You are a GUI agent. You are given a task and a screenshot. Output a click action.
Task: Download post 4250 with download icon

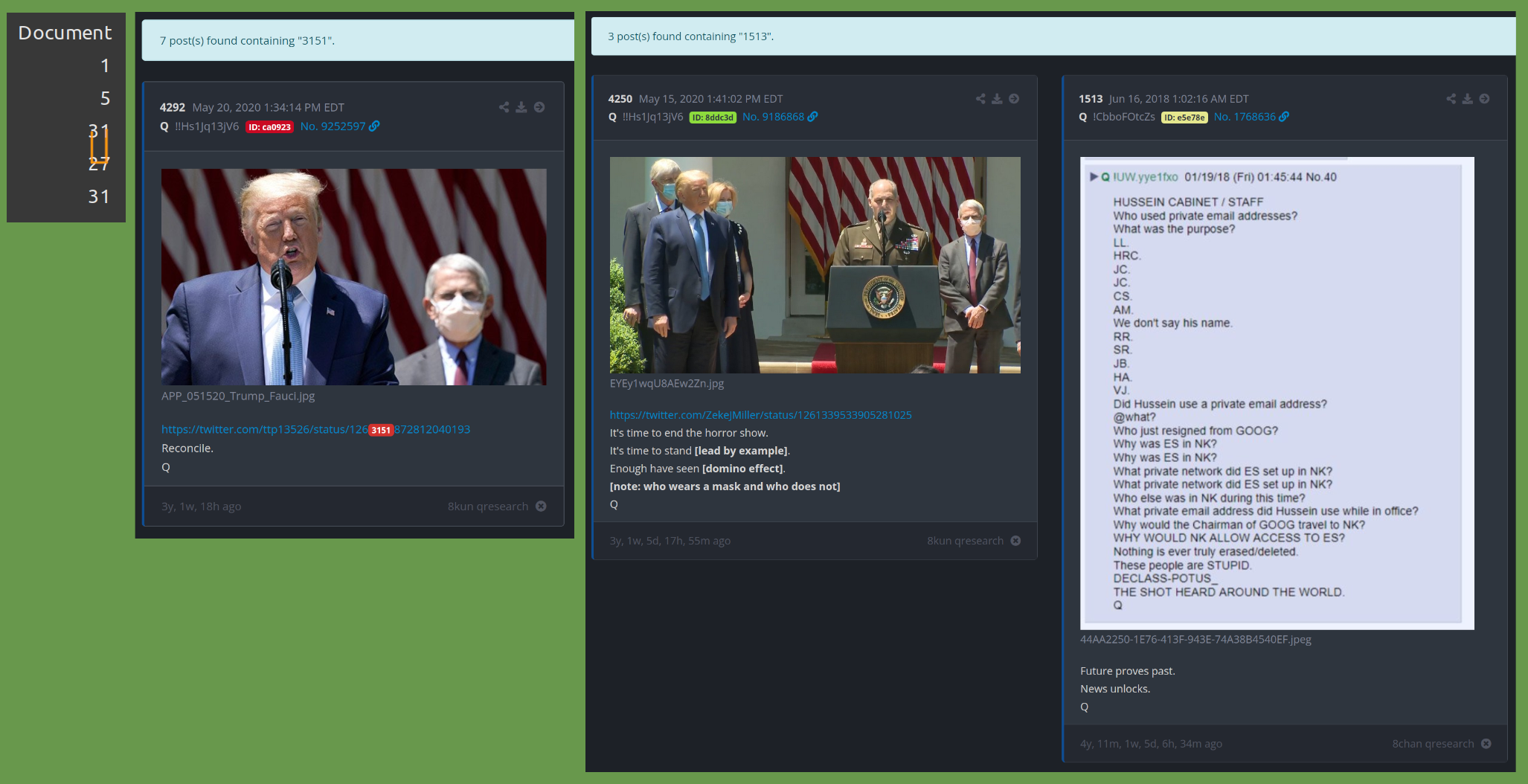click(997, 98)
